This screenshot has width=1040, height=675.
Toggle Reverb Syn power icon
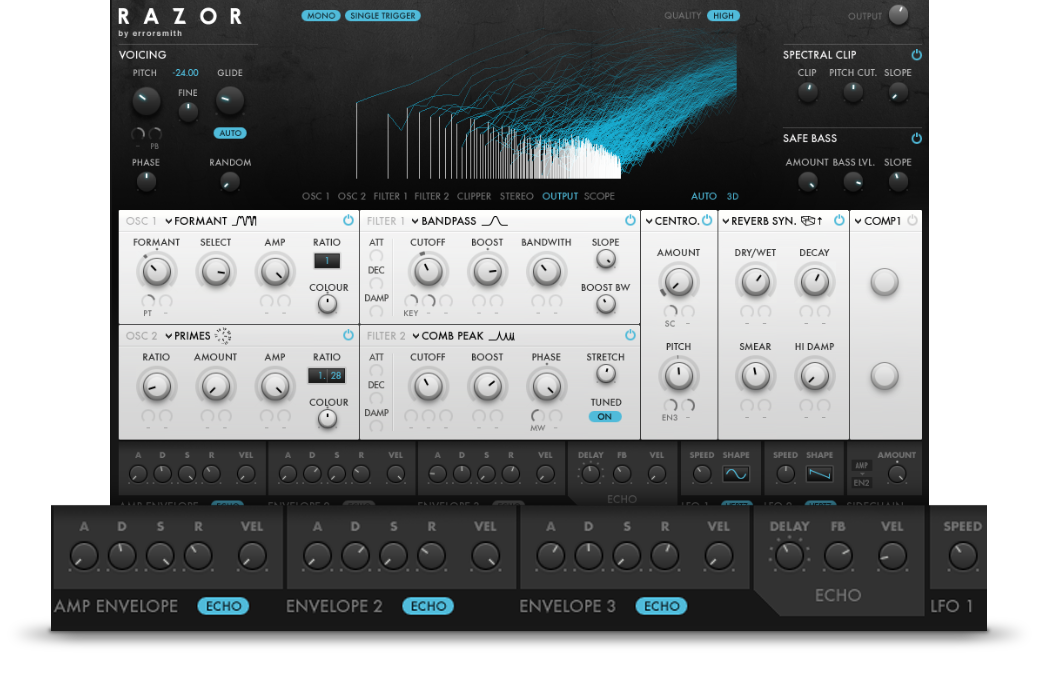pyautogui.click(x=839, y=220)
